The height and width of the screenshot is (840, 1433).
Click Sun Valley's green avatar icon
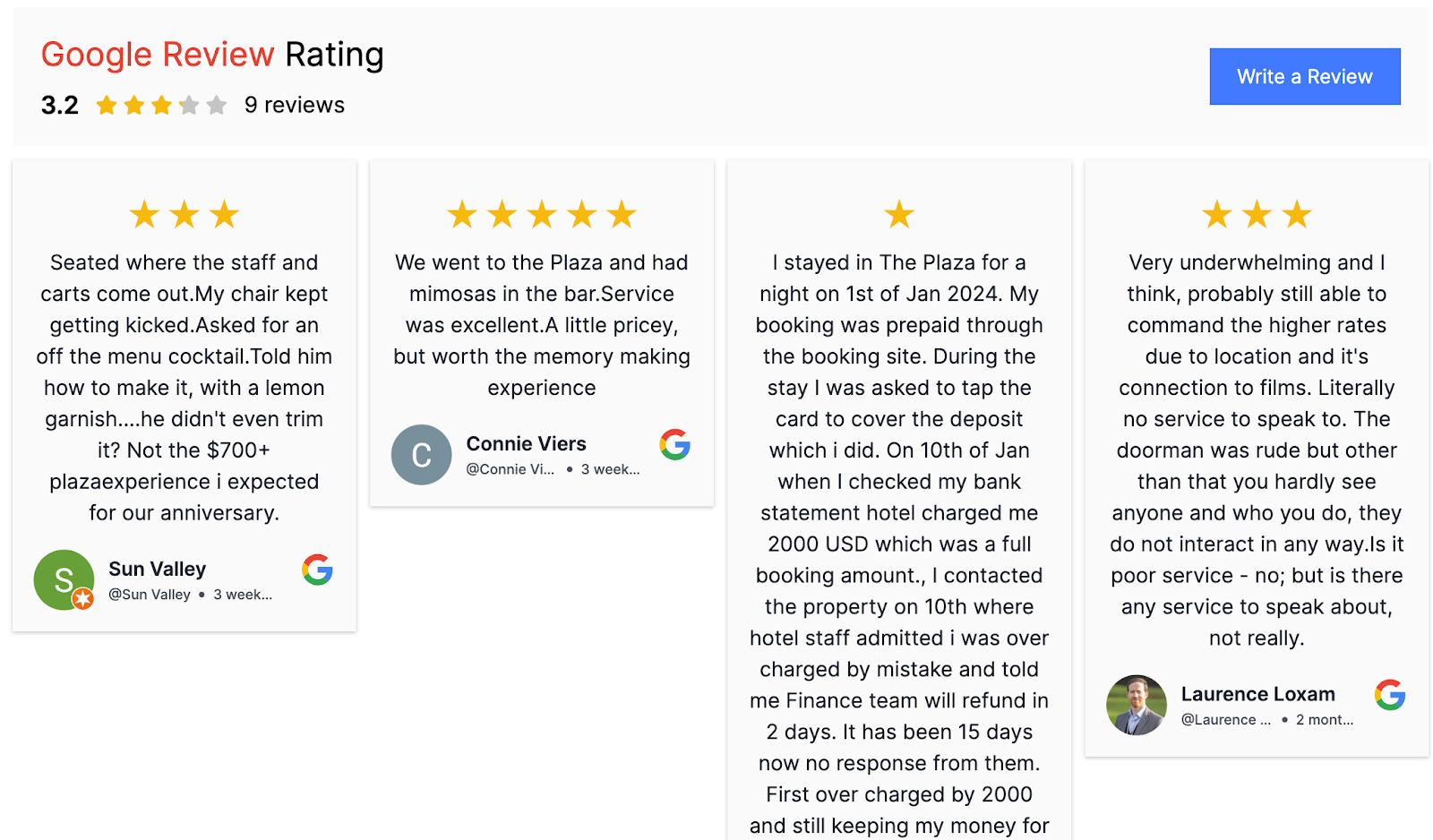pos(64,580)
